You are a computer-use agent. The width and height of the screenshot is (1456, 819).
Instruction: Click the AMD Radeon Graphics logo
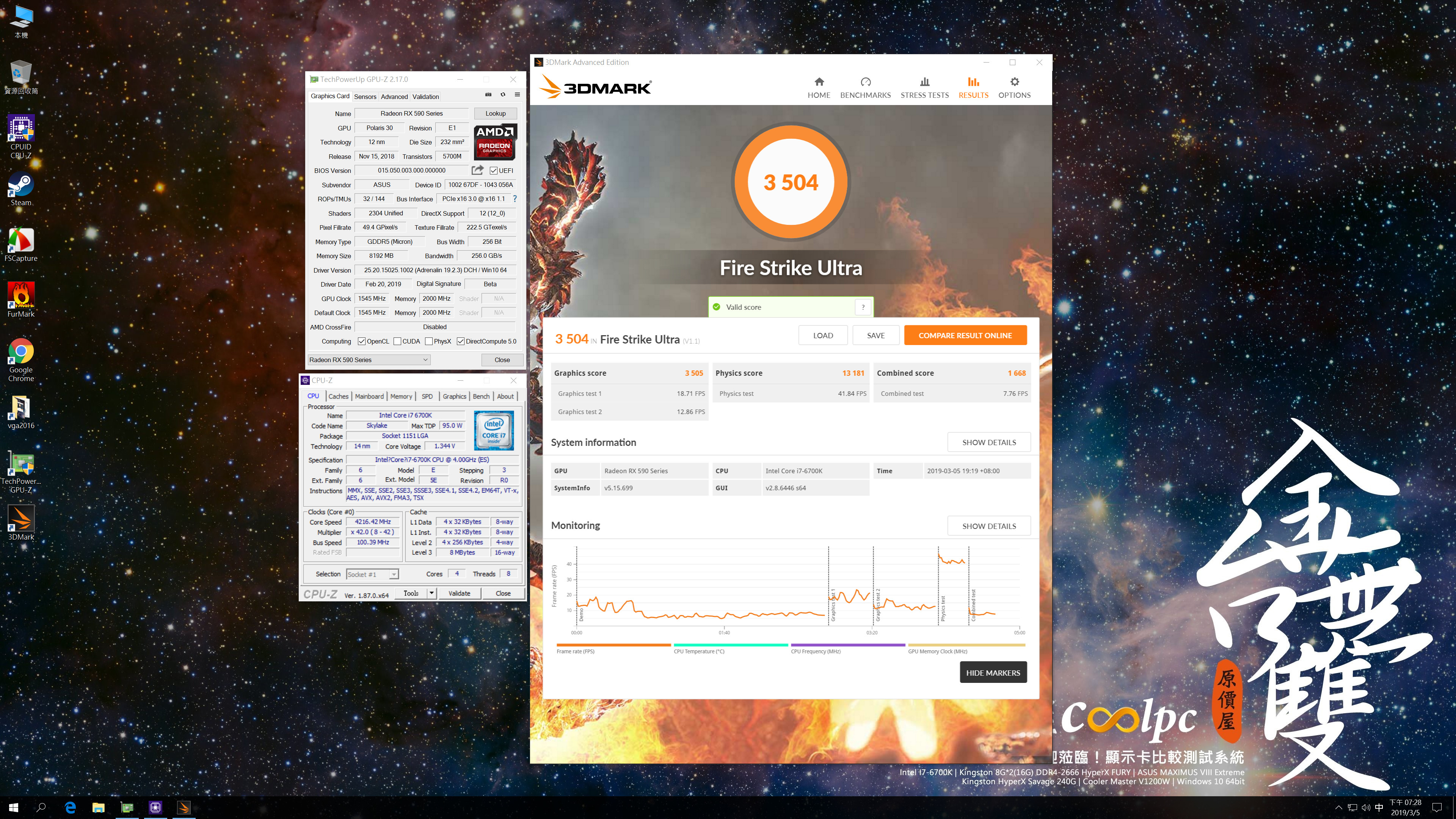[x=494, y=141]
